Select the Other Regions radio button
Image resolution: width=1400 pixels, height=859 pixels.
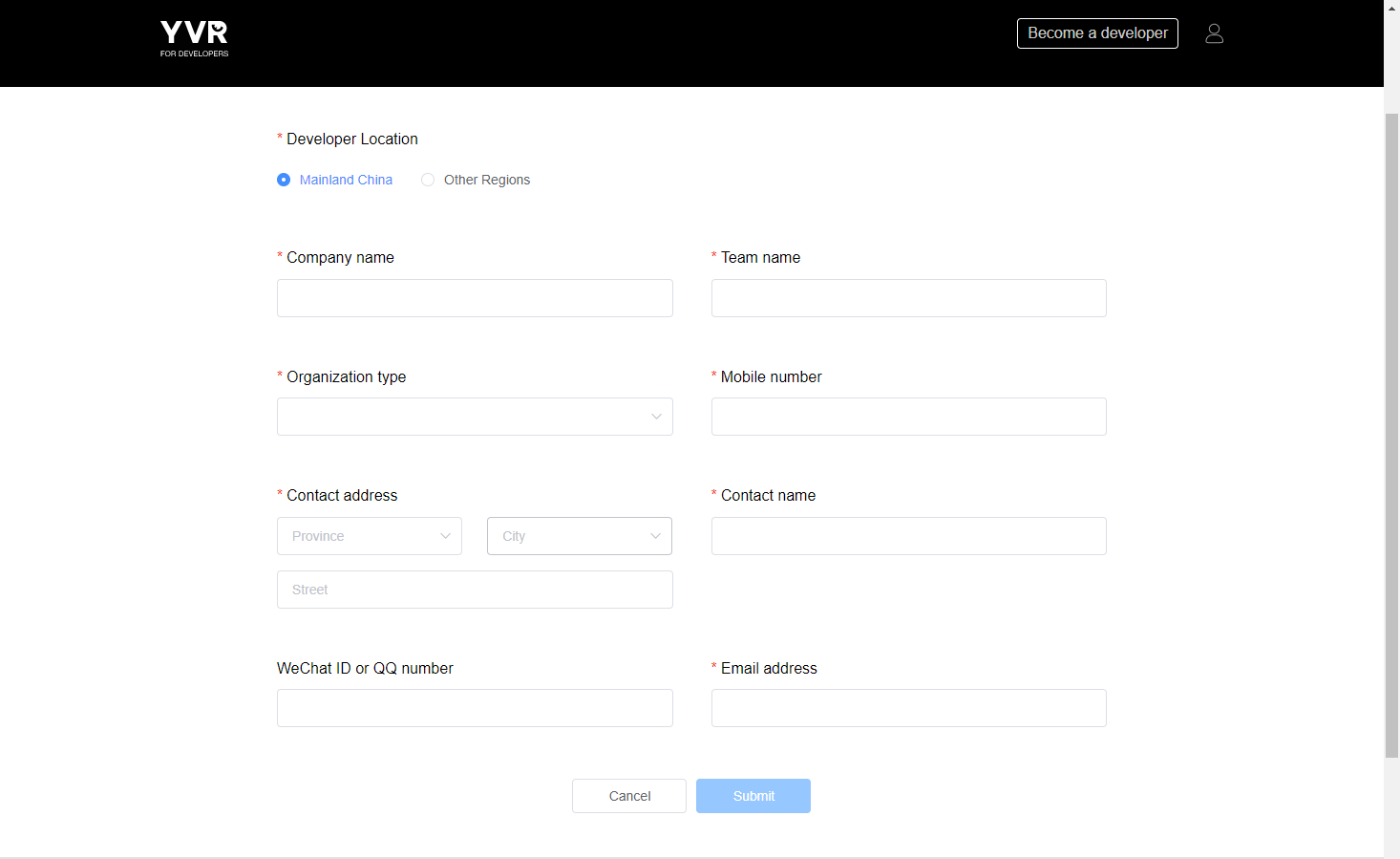427,180
